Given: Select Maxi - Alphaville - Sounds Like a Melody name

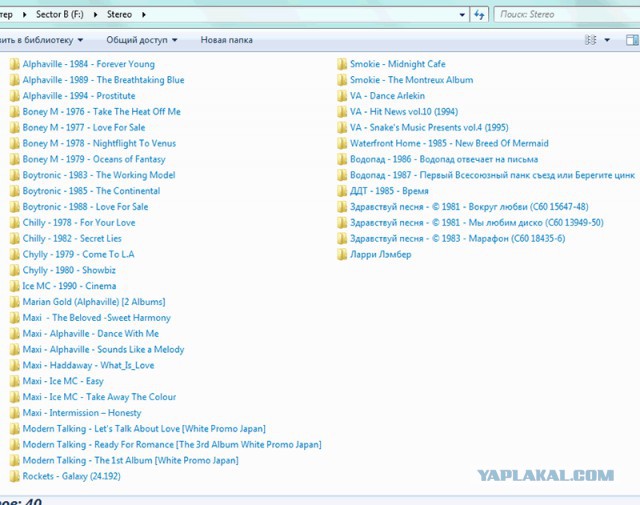Looking at the screenshot, I should pos(103,349).
